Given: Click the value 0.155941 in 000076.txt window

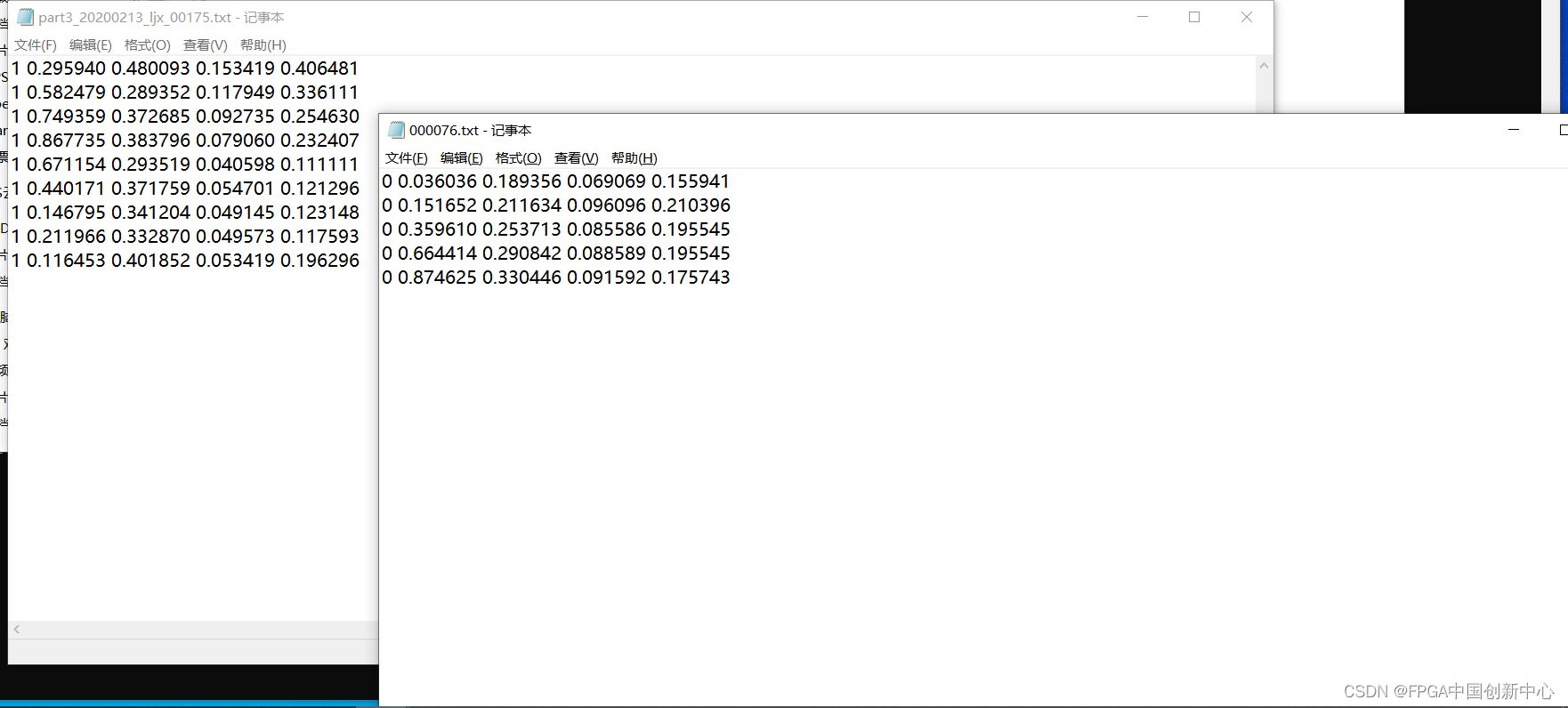Looking at the screenshot, I should click(691, 181).
